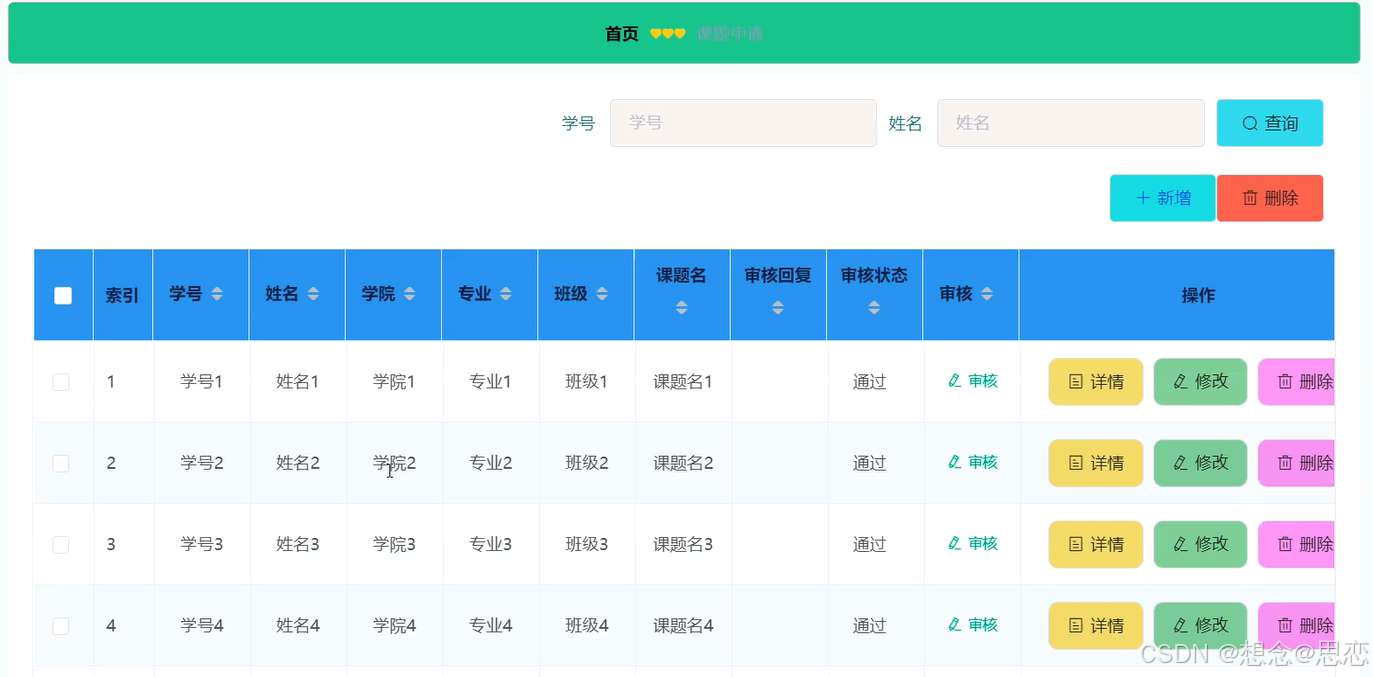Click cell 课题名2

point(683,463)
